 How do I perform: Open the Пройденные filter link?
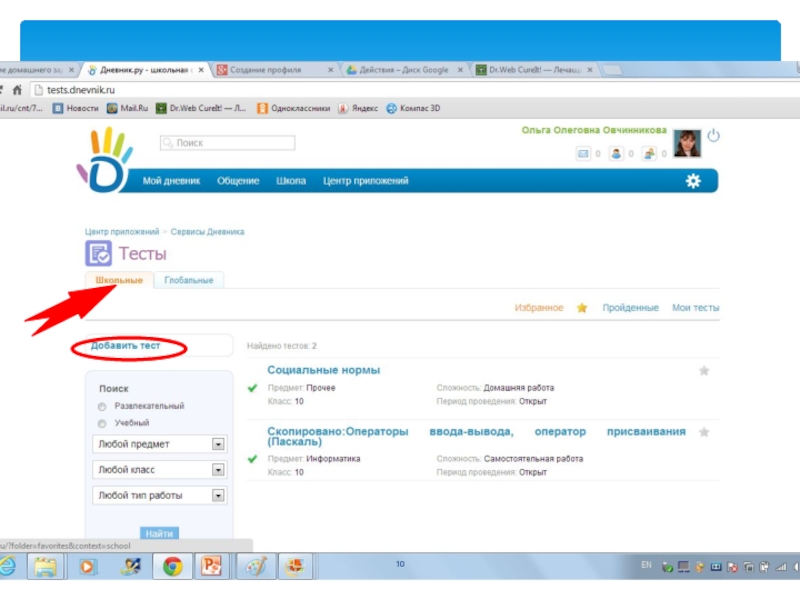631,308
